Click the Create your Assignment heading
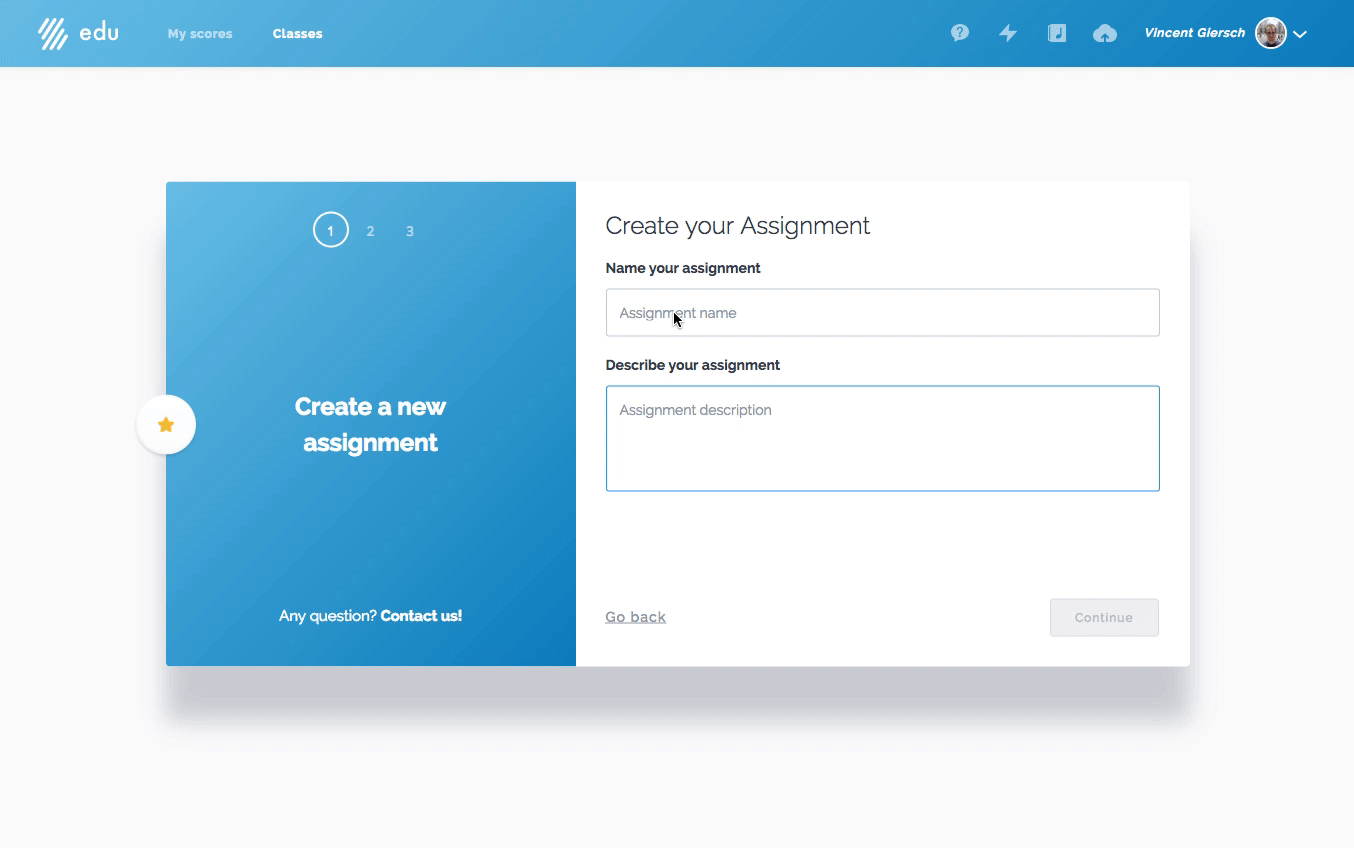 point(738,226)
